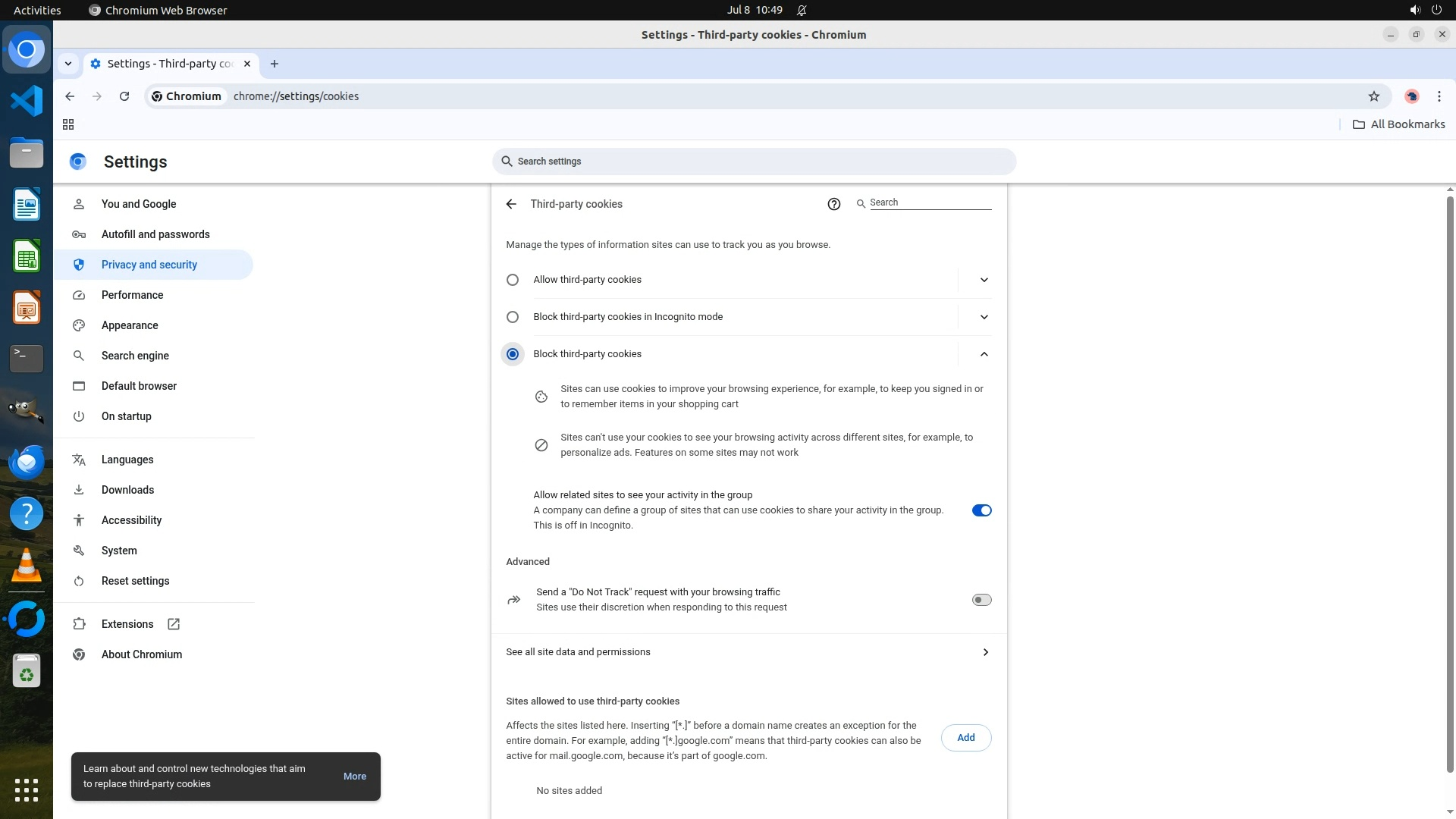Expand Block in Incognito mode details
This screenshot has height=819, width=1456.
click(984, 317)
